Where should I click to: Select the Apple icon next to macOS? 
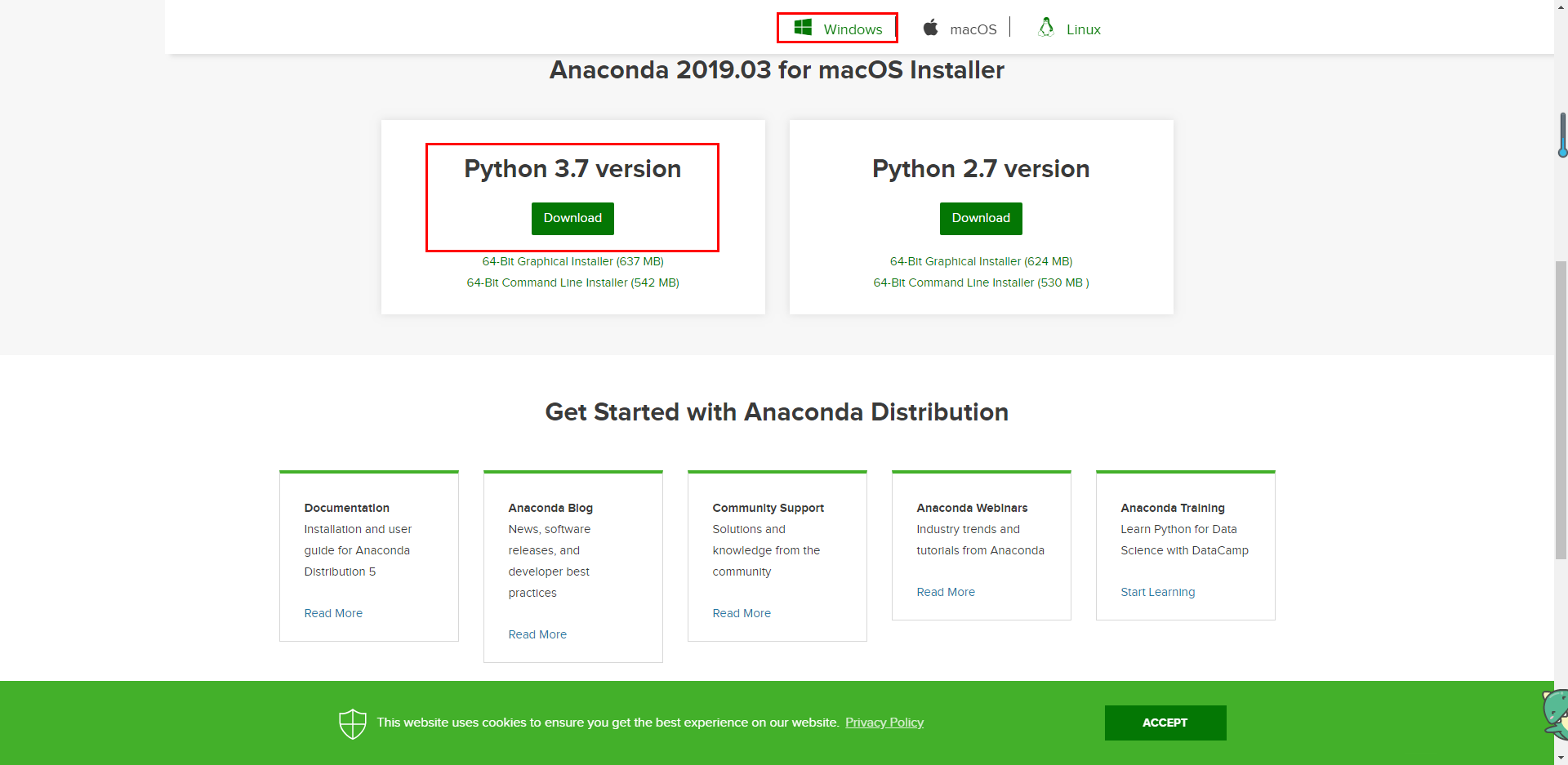click(931, 27)
